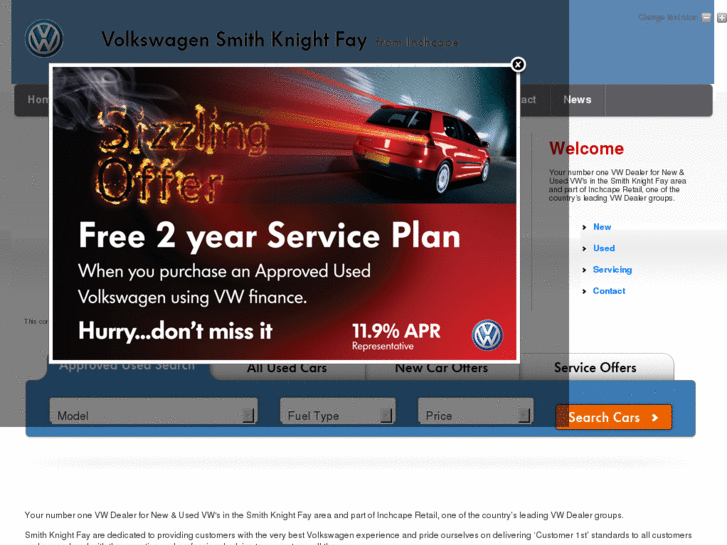Close the Sizzling Offer popup
The width and height of the screenshot is (727, 545).
518,64
